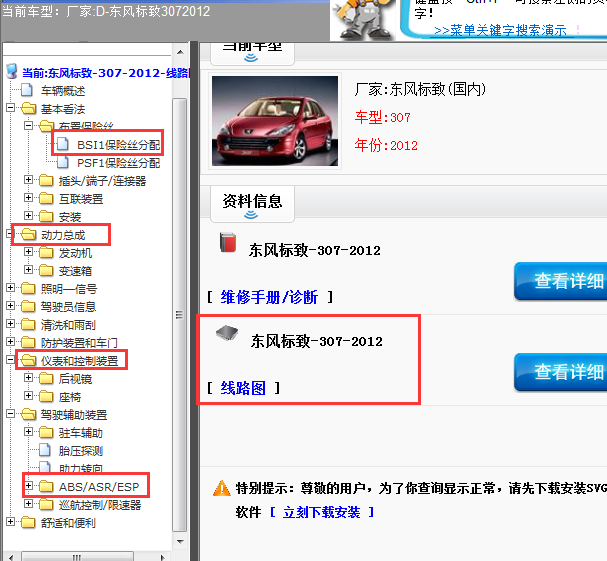Click the folder icon next to 驾驶辅助装置
This screenshot has height=561, width=607.
(28, 415)
